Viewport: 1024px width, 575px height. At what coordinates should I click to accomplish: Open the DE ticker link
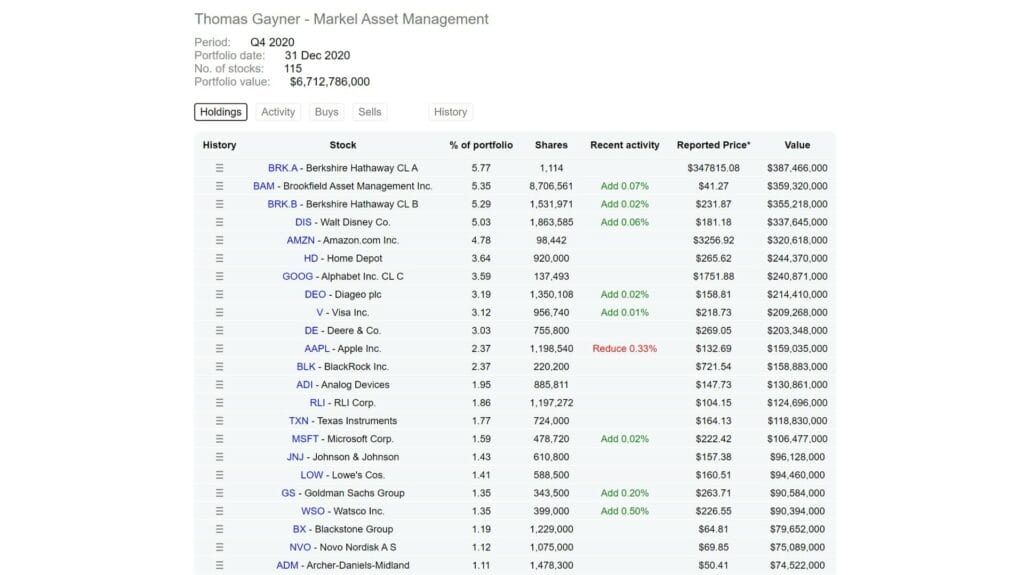pos(311,331)
